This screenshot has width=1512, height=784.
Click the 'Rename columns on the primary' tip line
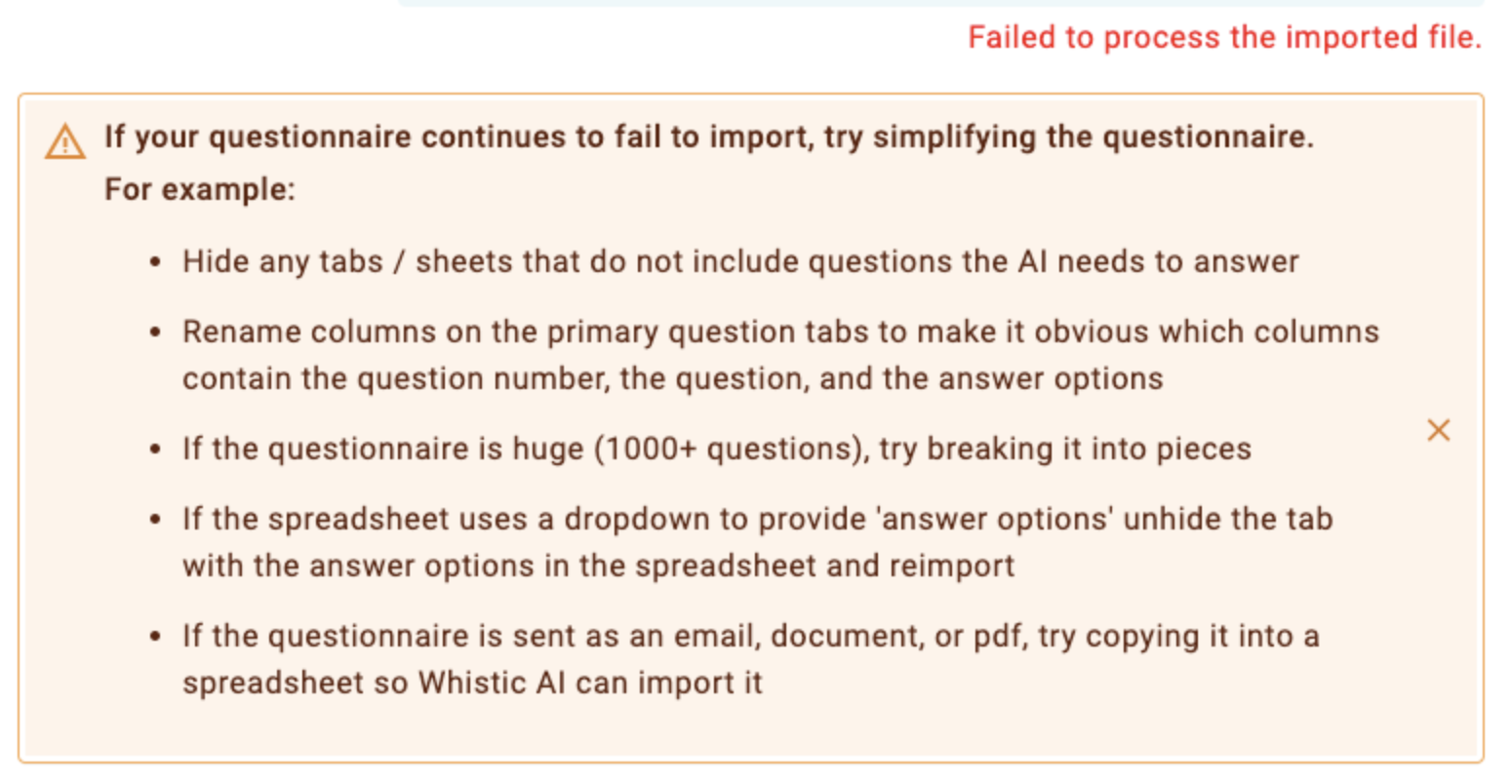(x=780, y=332)
